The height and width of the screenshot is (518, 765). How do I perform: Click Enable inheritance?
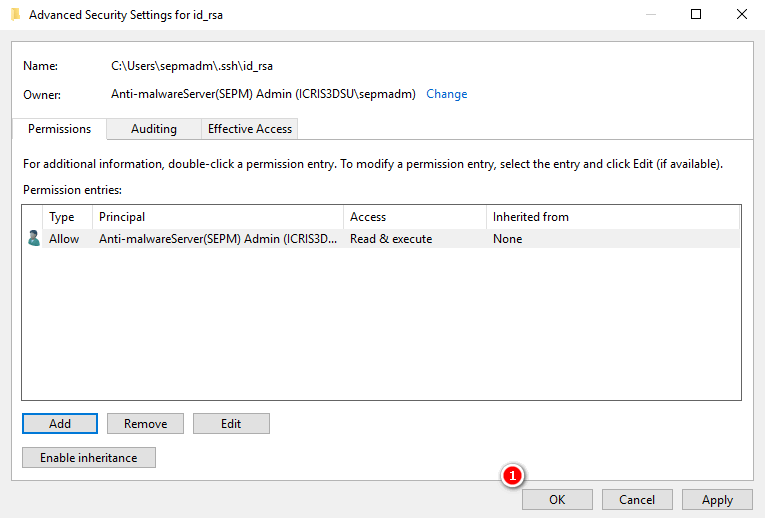coord(89,458)
